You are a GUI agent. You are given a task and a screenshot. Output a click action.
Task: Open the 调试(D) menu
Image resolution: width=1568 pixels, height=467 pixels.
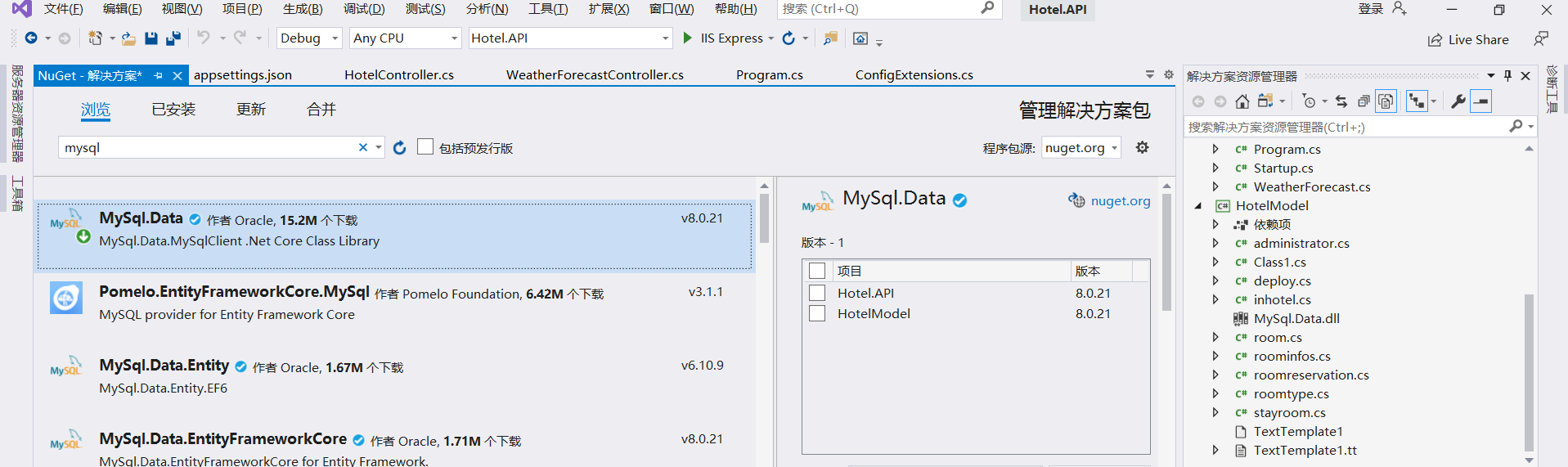(x=364, y=9)
